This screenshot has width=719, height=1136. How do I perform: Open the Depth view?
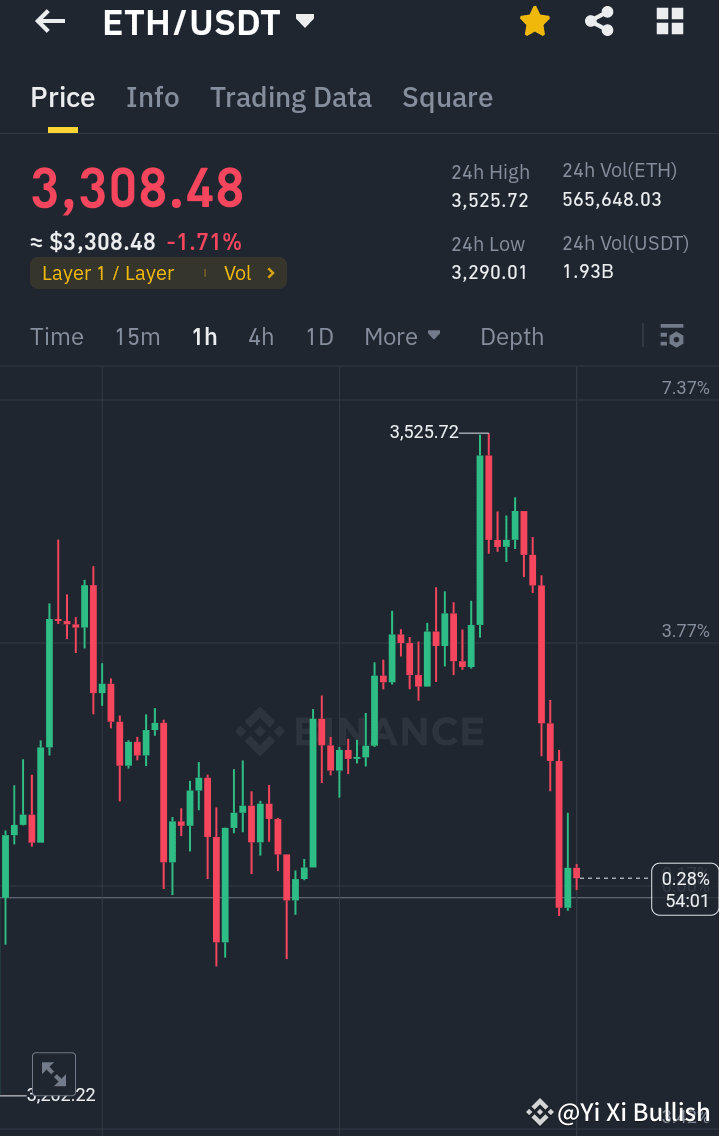point(511,337)
